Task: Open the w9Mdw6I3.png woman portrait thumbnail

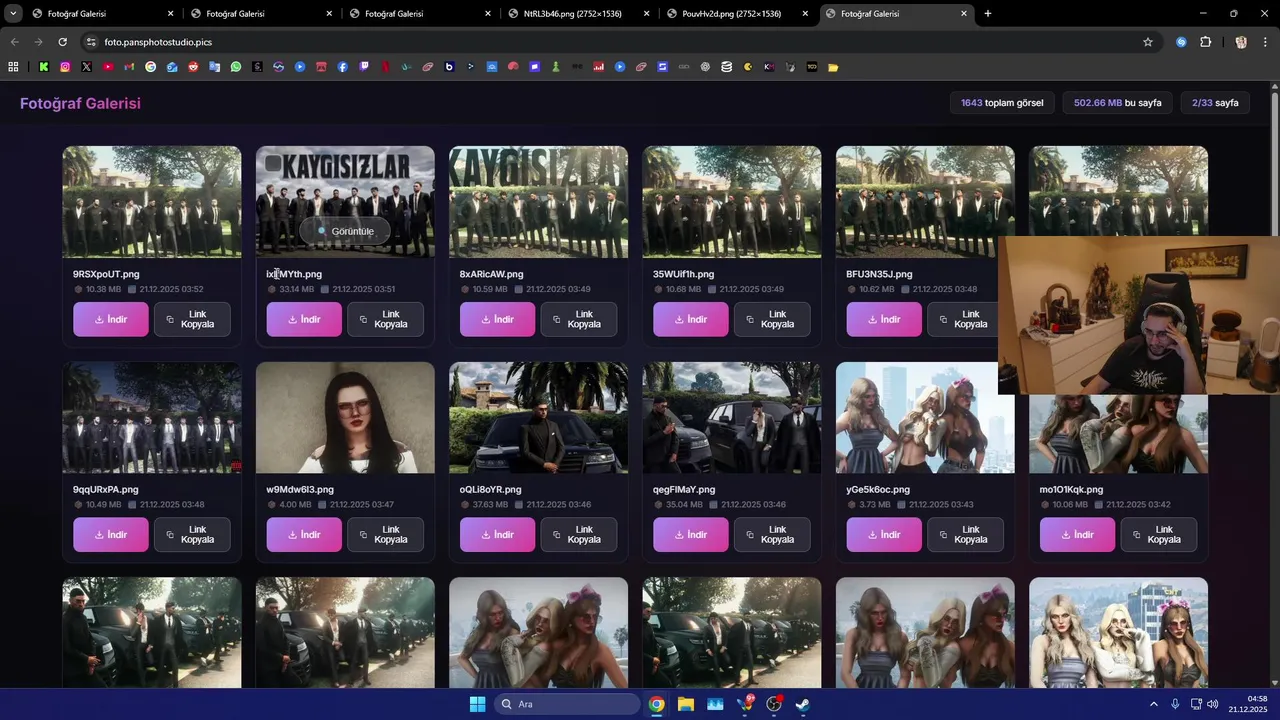Action: [x=345, y=417]
